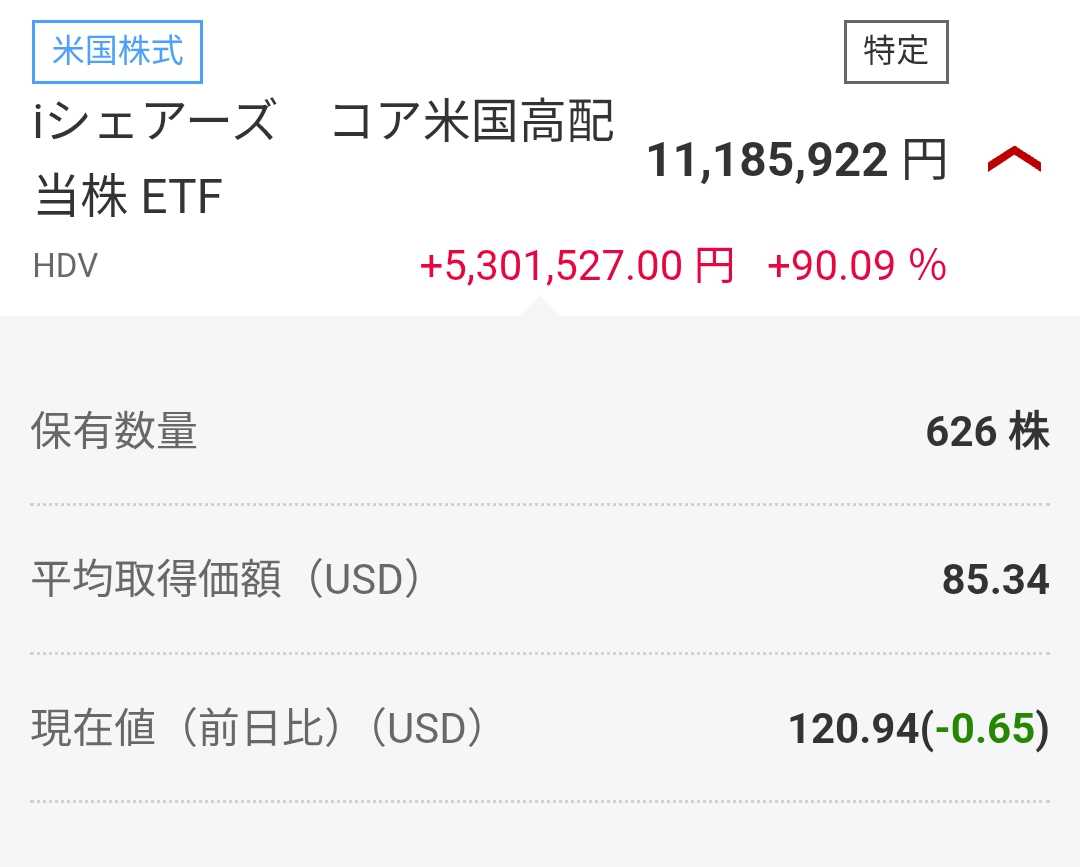The width and height of the screenshot is (1080, 867).
Task: Tap the +90.09 % gain percentage
Action: [x=856, y=266]
